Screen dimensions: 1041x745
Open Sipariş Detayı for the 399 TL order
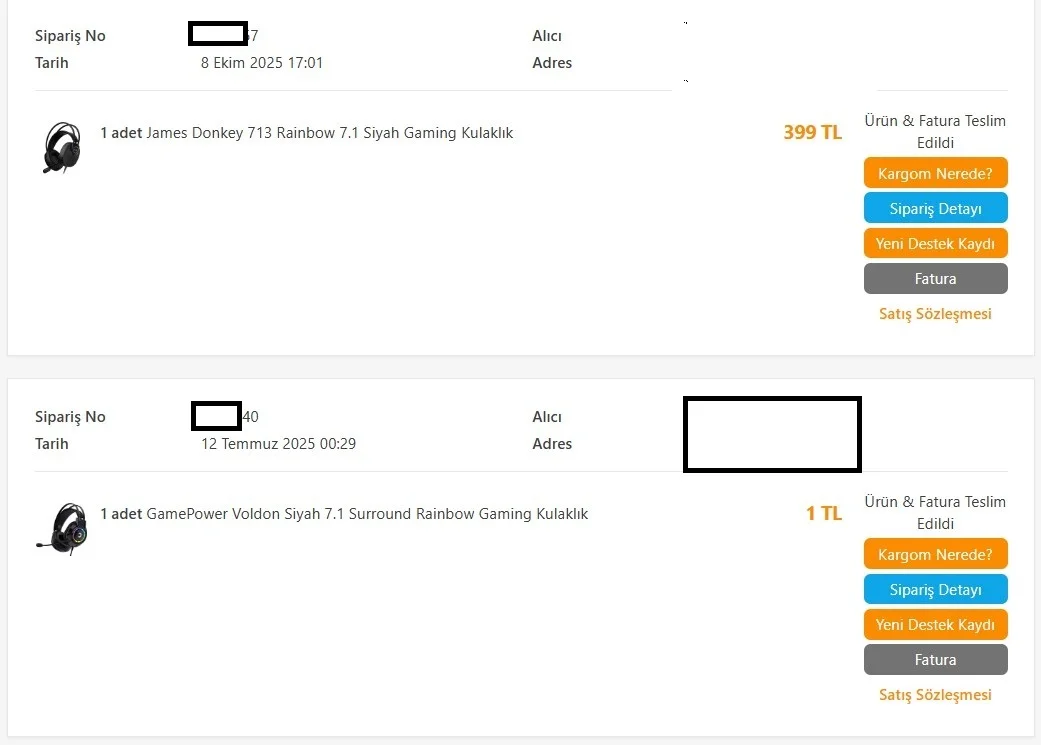pos(935,208)
